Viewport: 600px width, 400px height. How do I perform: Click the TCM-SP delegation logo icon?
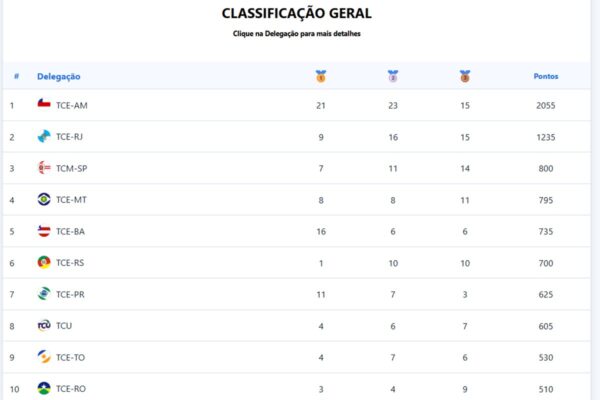point(44,168)
